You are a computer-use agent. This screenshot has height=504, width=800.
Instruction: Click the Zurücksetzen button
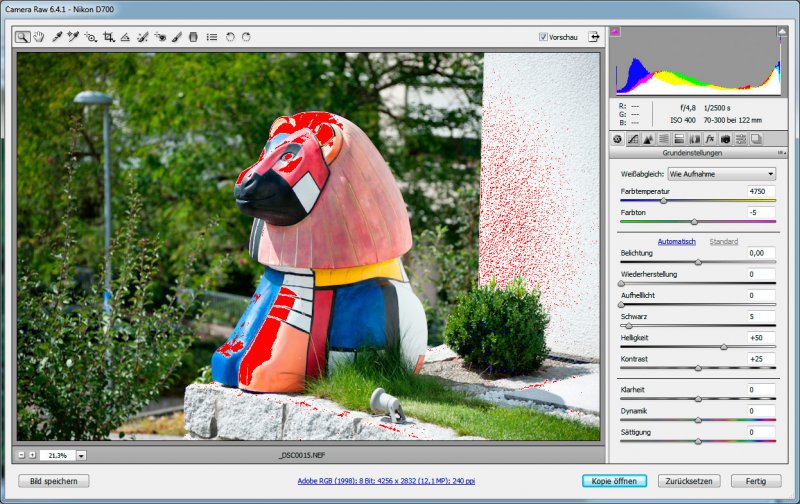tap(689, 481)
